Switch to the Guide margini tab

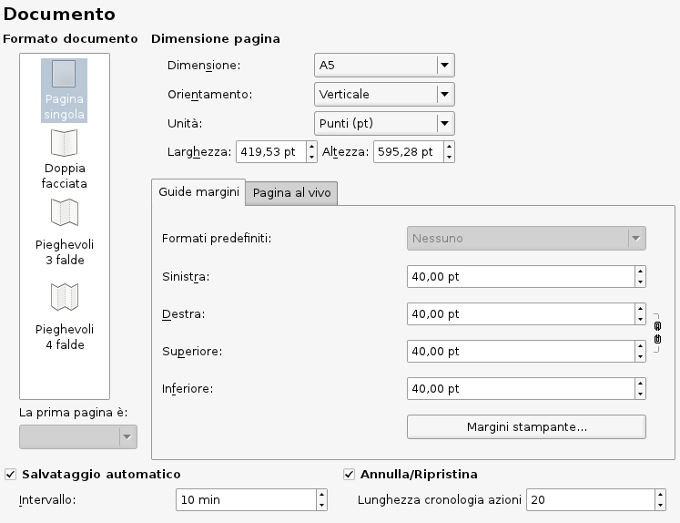coord(199,192)
